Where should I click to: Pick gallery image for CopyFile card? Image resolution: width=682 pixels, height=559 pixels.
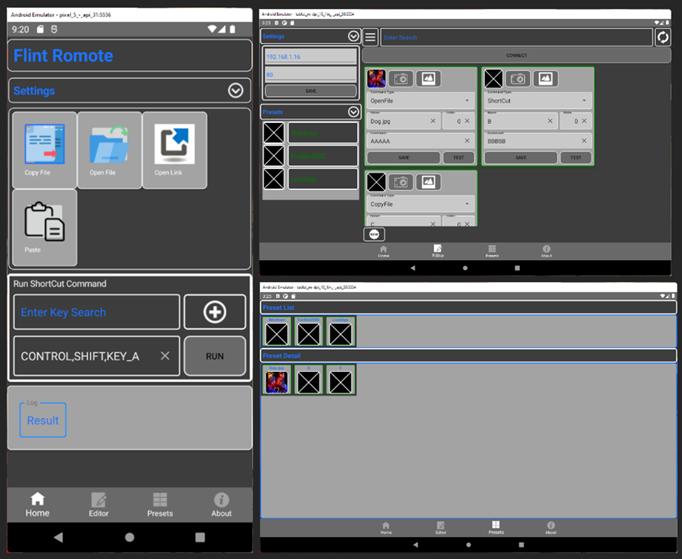coord(428,182)
